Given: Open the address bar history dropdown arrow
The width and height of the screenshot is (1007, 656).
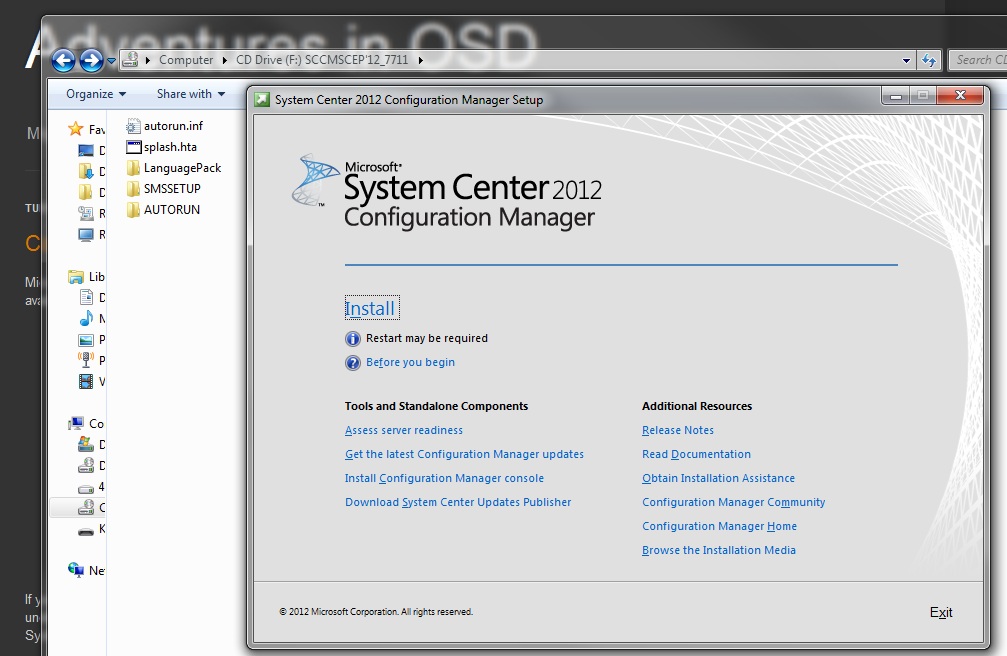Looking at the screenshot, I should point(906,61).
